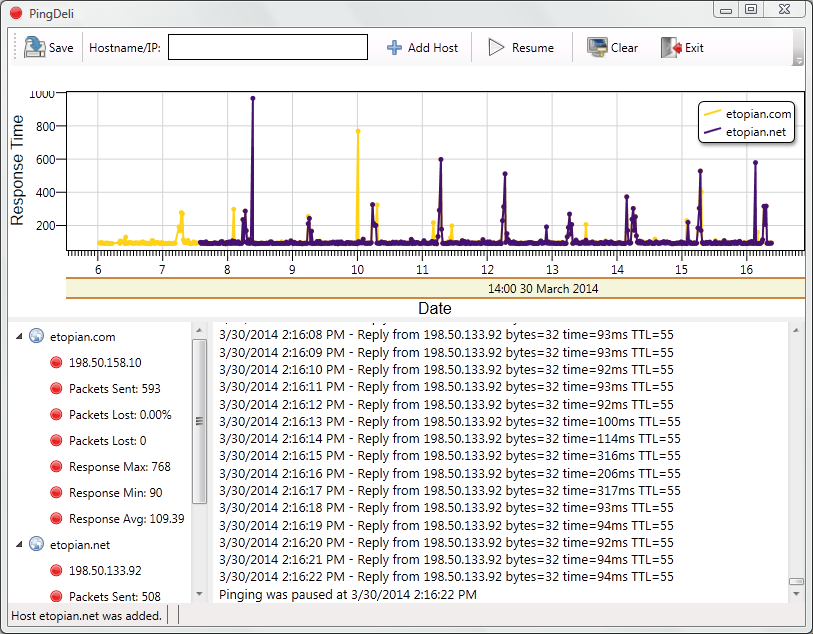Click log line with time=316ms
This screenshot has height=634, width=813.
pyautogui.click(x=450, y=456)
